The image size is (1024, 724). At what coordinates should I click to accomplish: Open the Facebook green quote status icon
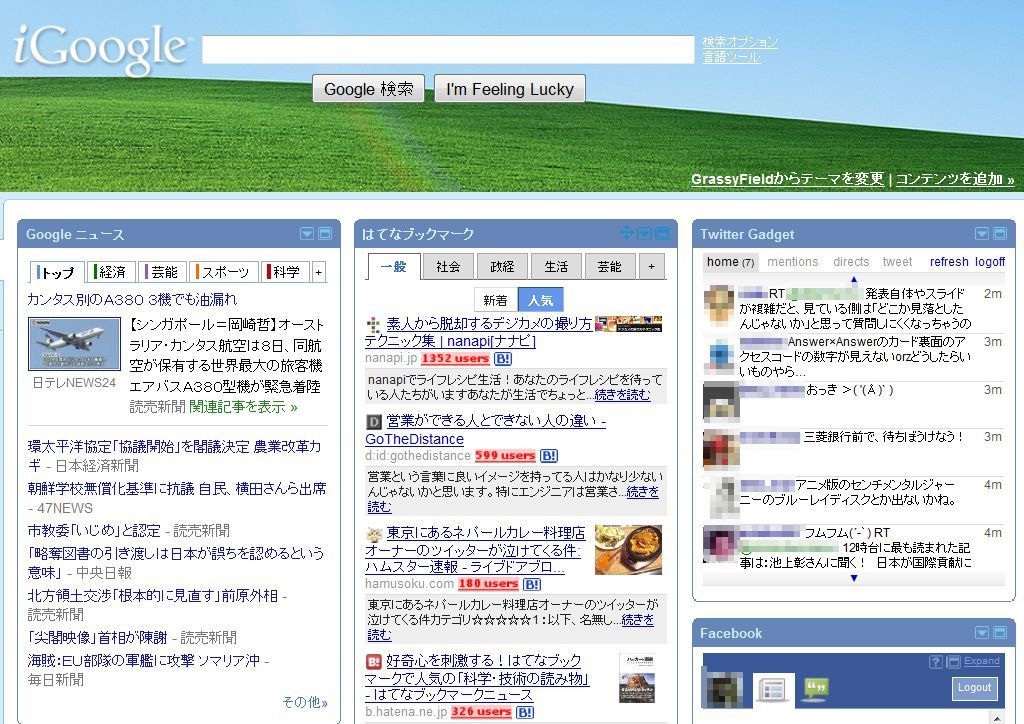814,687
